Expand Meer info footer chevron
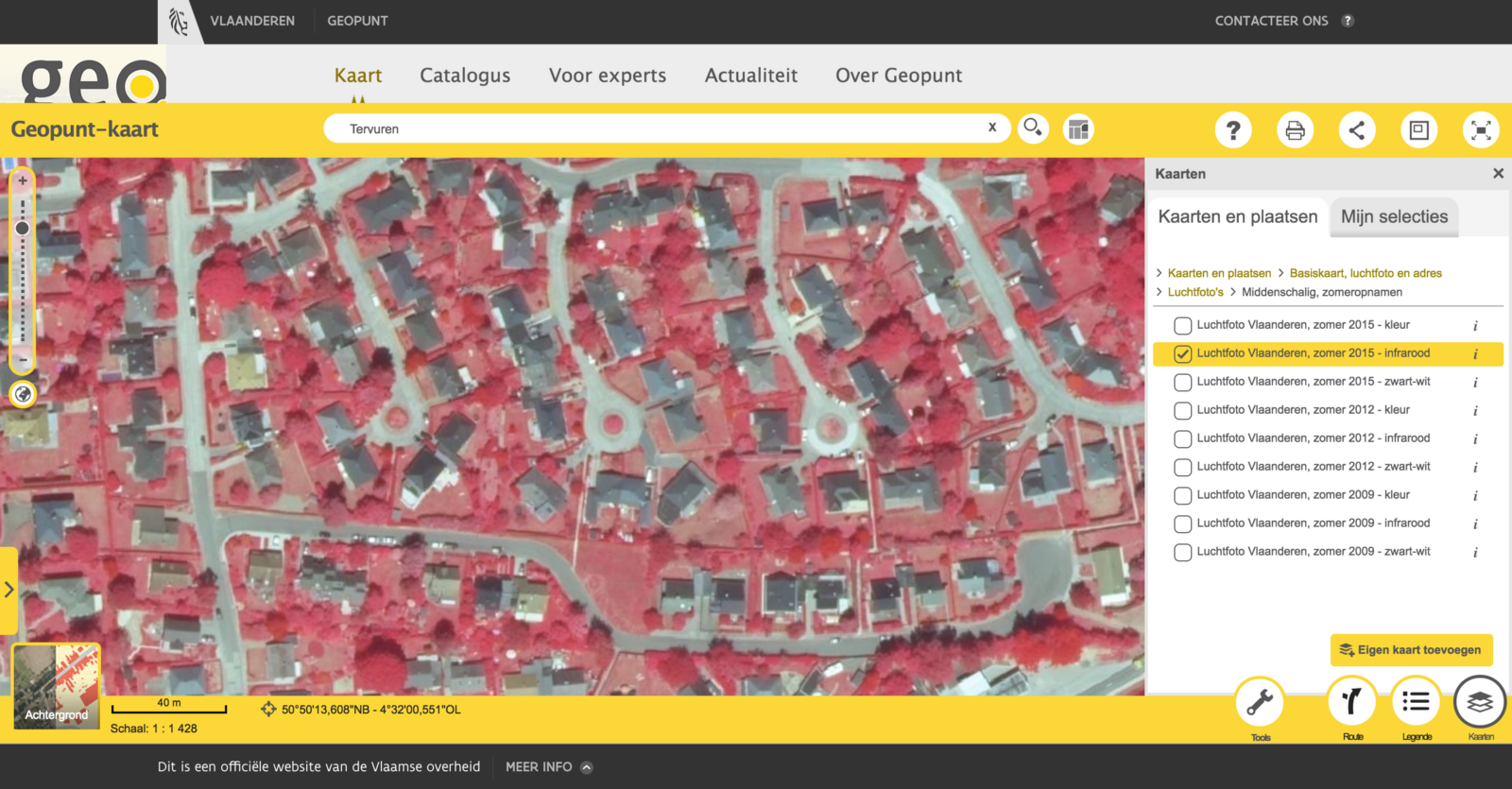 [587, 767]
